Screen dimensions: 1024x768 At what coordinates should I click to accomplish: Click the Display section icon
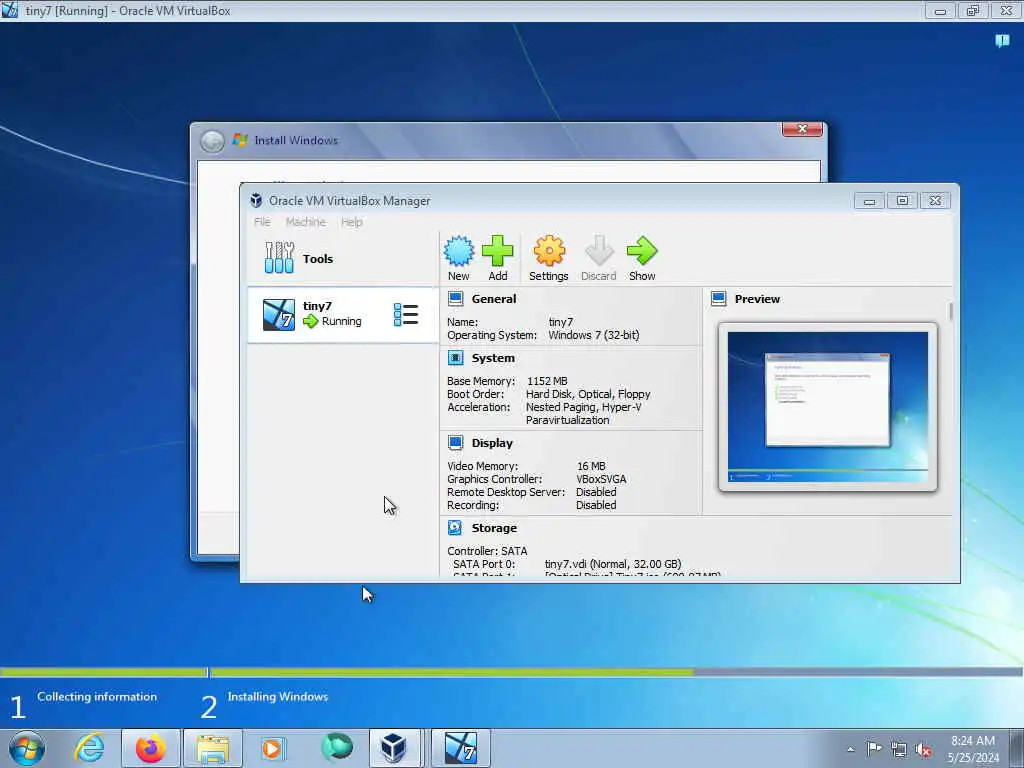tap(455, 443)
